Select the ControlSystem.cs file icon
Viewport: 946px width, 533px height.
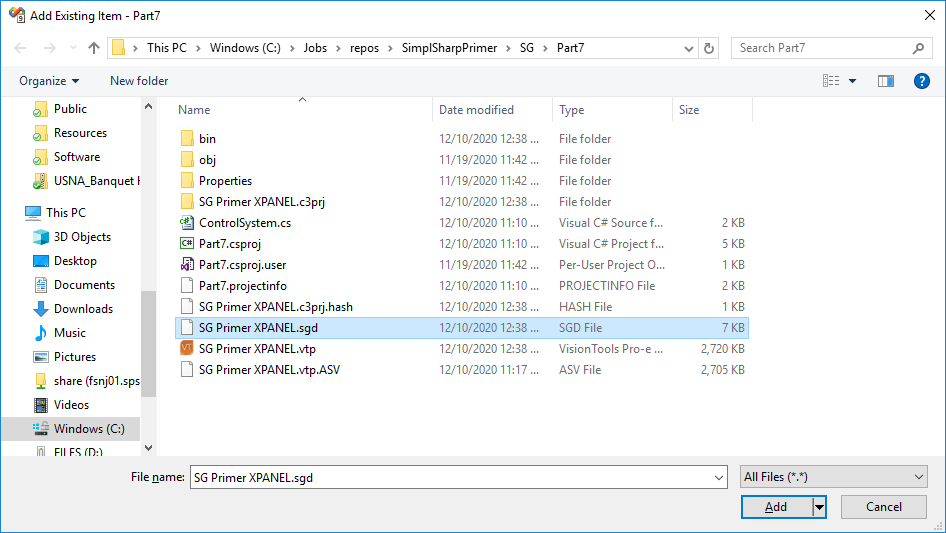pyautogui.click(x=186, y=223)
